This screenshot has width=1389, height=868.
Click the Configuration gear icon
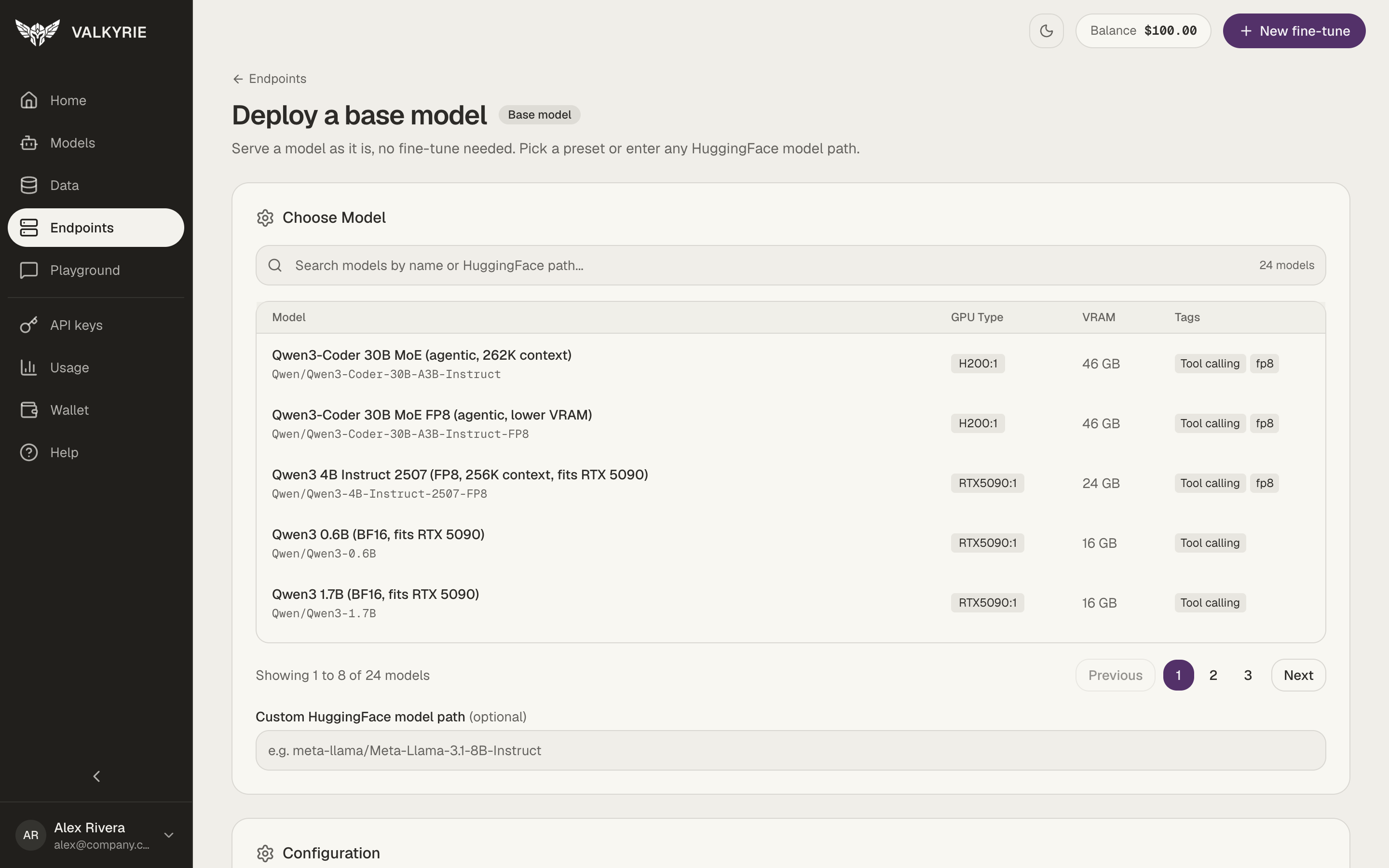pyautogui.click(x=265, y=854)
